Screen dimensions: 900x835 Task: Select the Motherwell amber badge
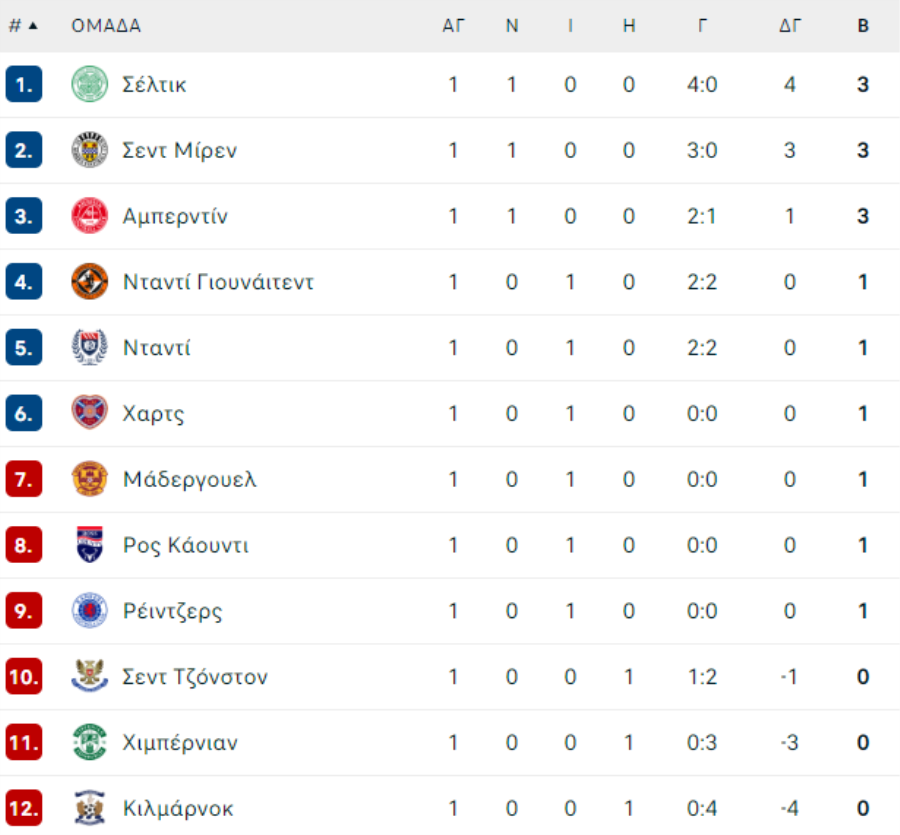[x=90, y=479]
